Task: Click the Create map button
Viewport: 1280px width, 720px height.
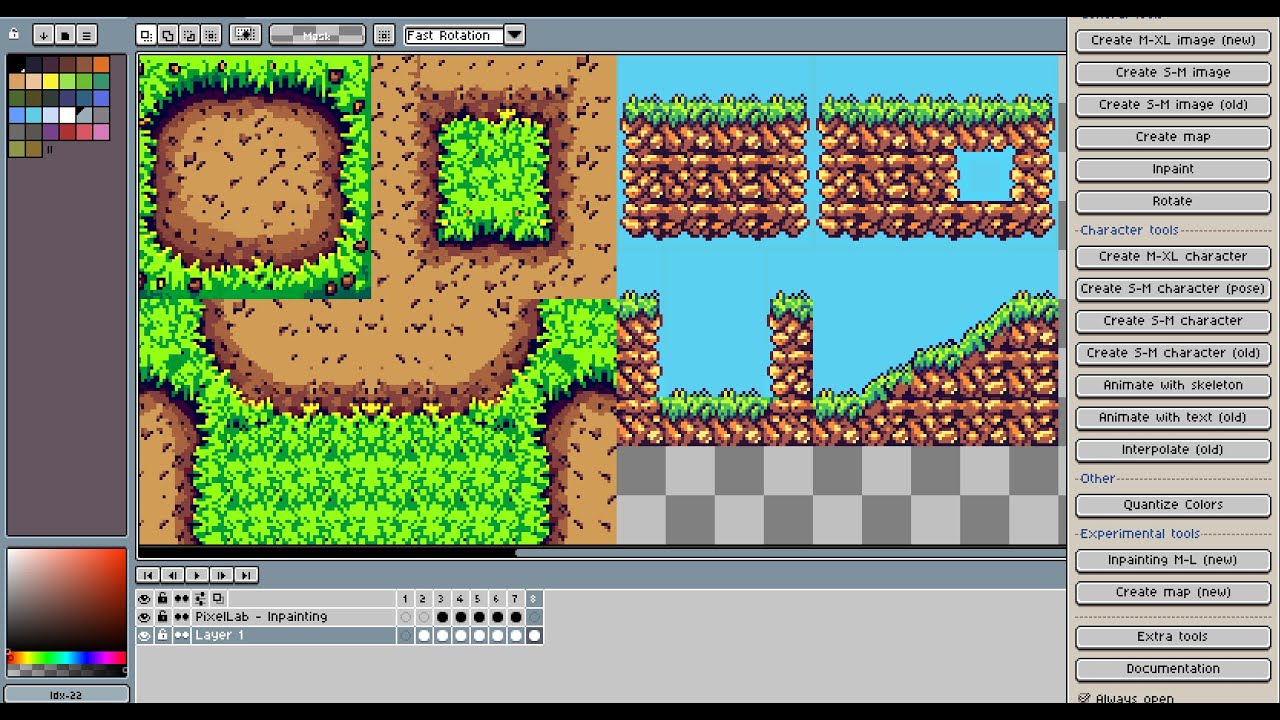Action: 1173,137
